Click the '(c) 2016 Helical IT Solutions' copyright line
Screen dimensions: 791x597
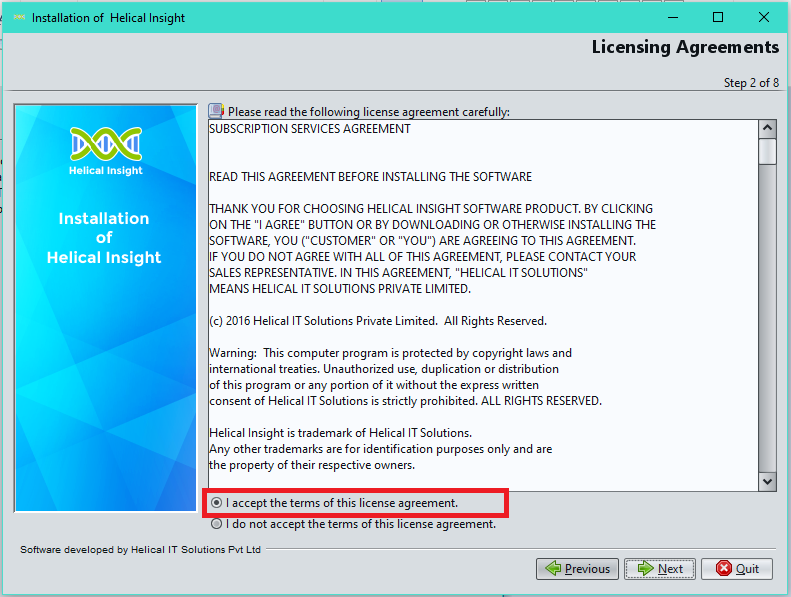point(378,321)
